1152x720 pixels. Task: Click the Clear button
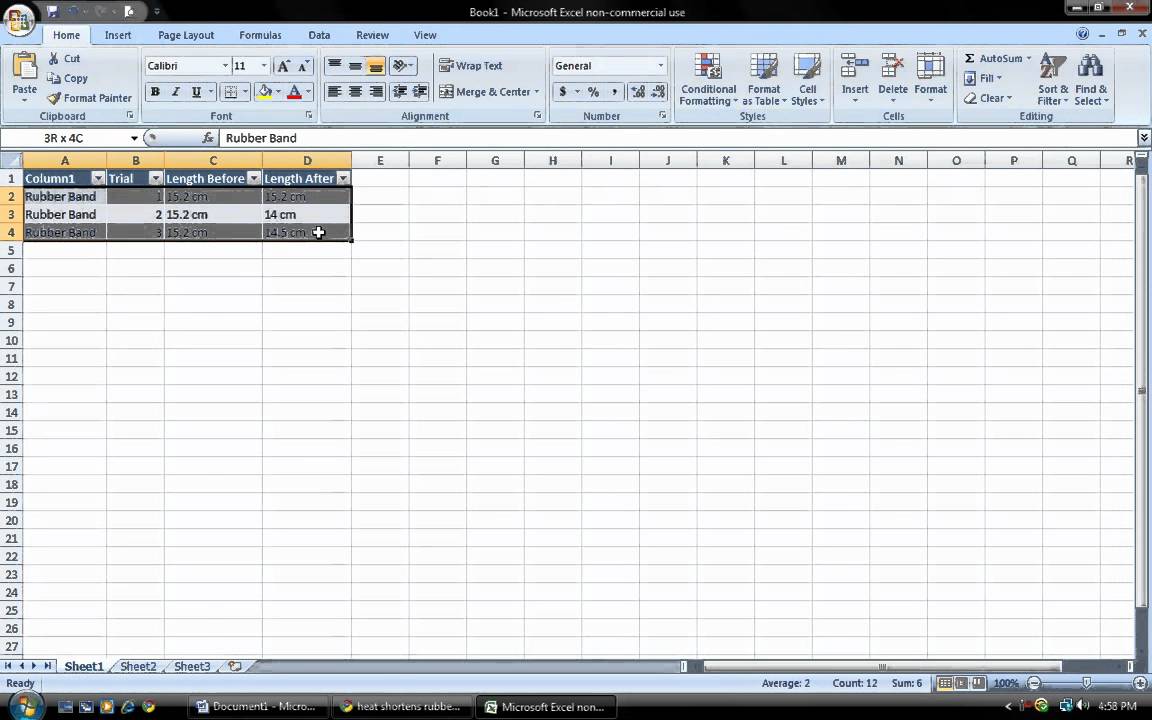pos(987,98)
